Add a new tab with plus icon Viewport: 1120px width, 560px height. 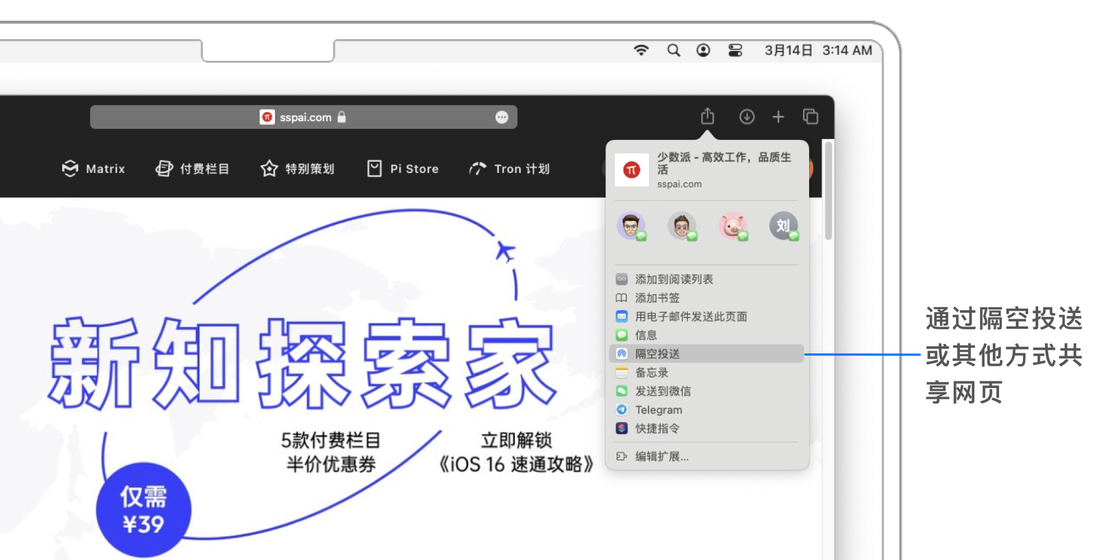point(778,117)
